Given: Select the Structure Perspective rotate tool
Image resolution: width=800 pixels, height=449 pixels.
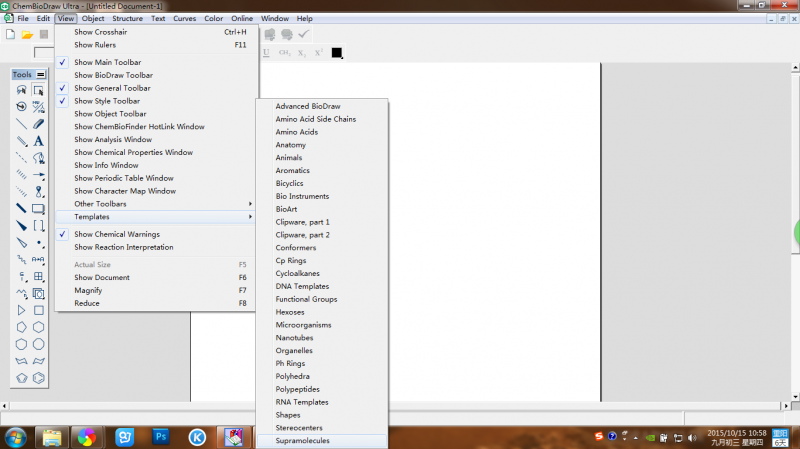Looking at the screenshot, I should click(21, 107).
